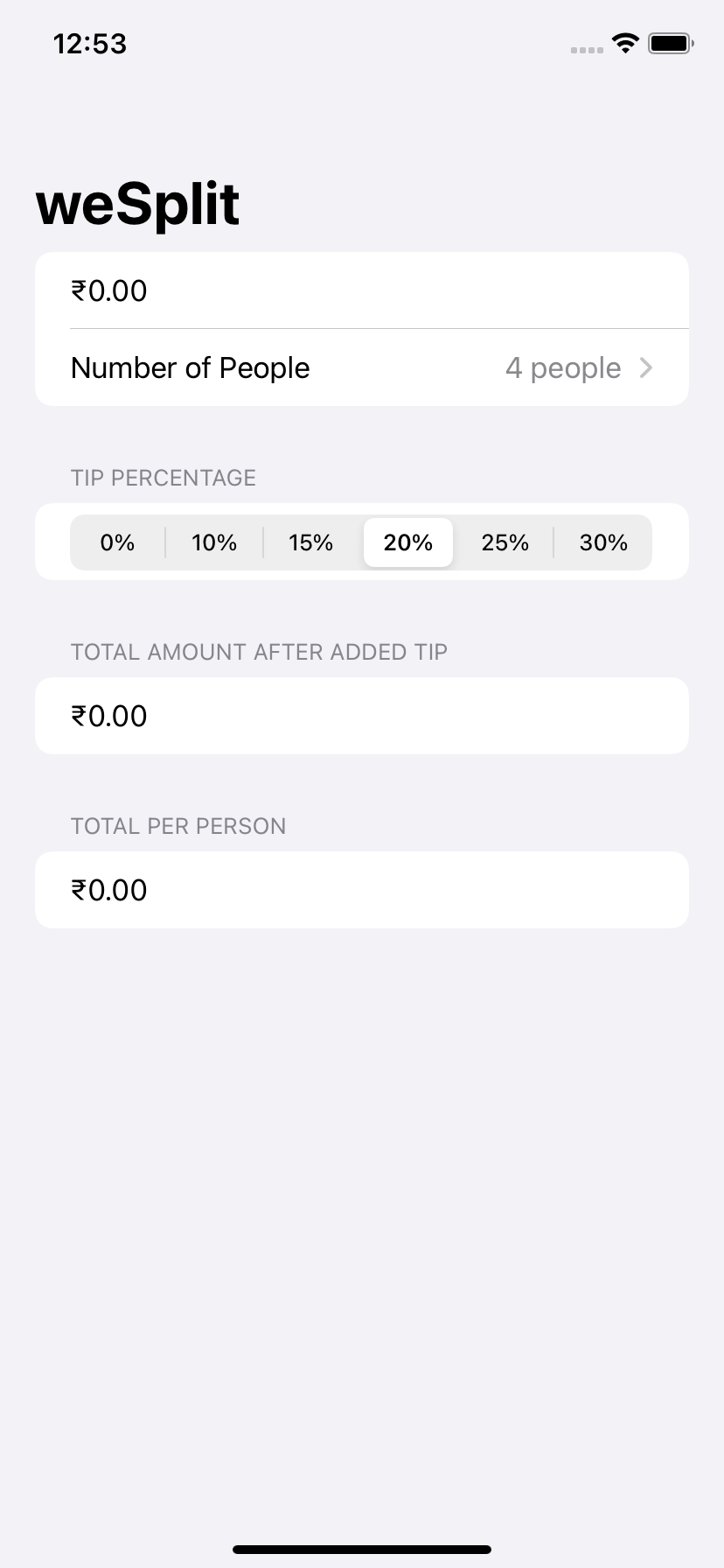
Task: Tap the 12:53 clock in status bar
Action: point(90,44)
